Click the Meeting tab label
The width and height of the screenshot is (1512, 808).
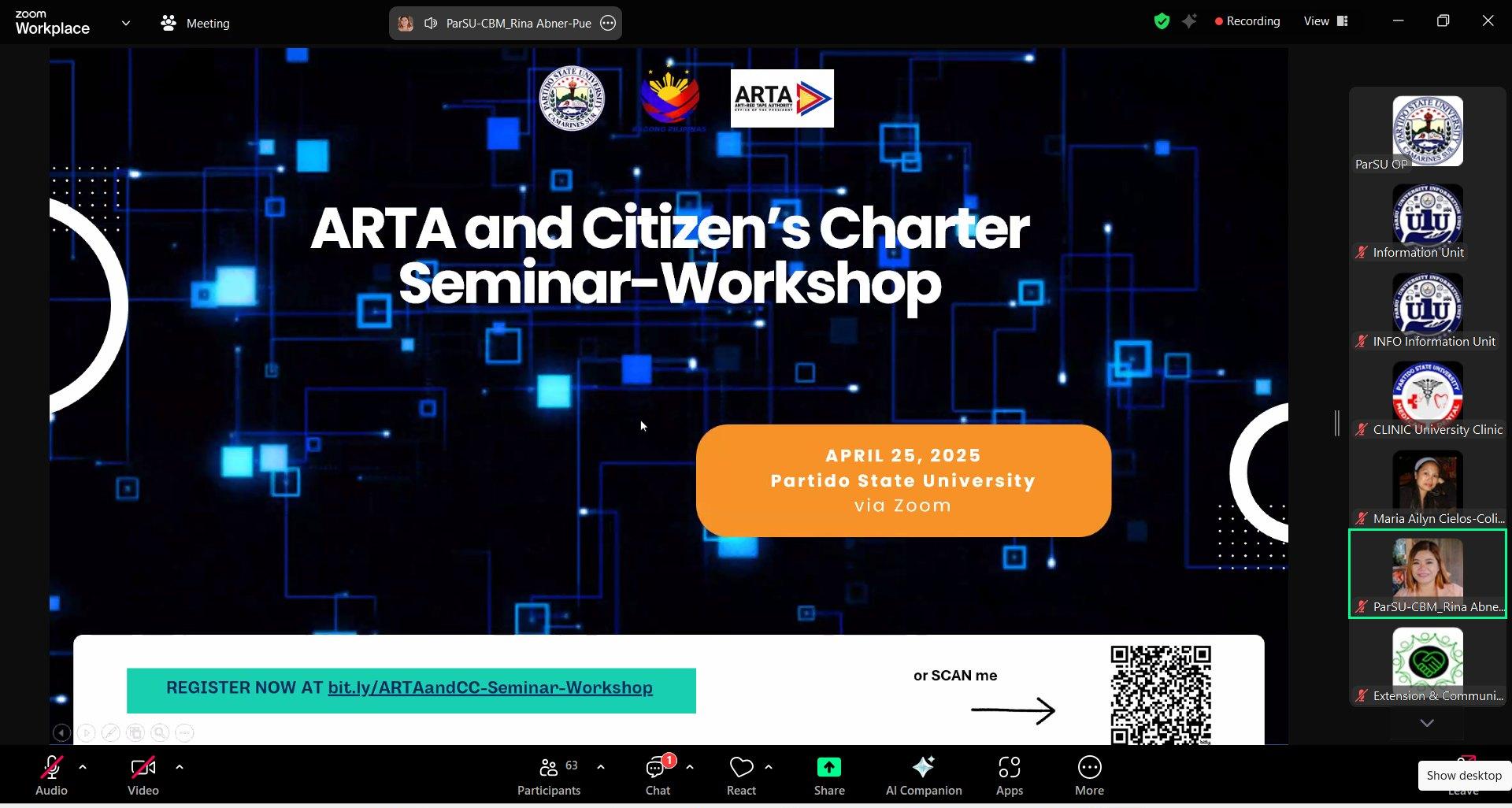pyautogui.click(x=208, y=24)
